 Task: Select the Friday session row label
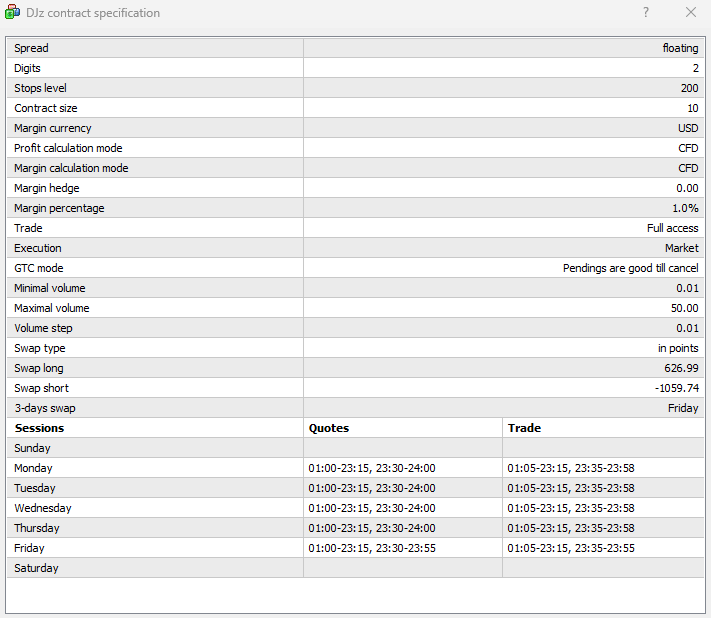[x=29, y=548]
